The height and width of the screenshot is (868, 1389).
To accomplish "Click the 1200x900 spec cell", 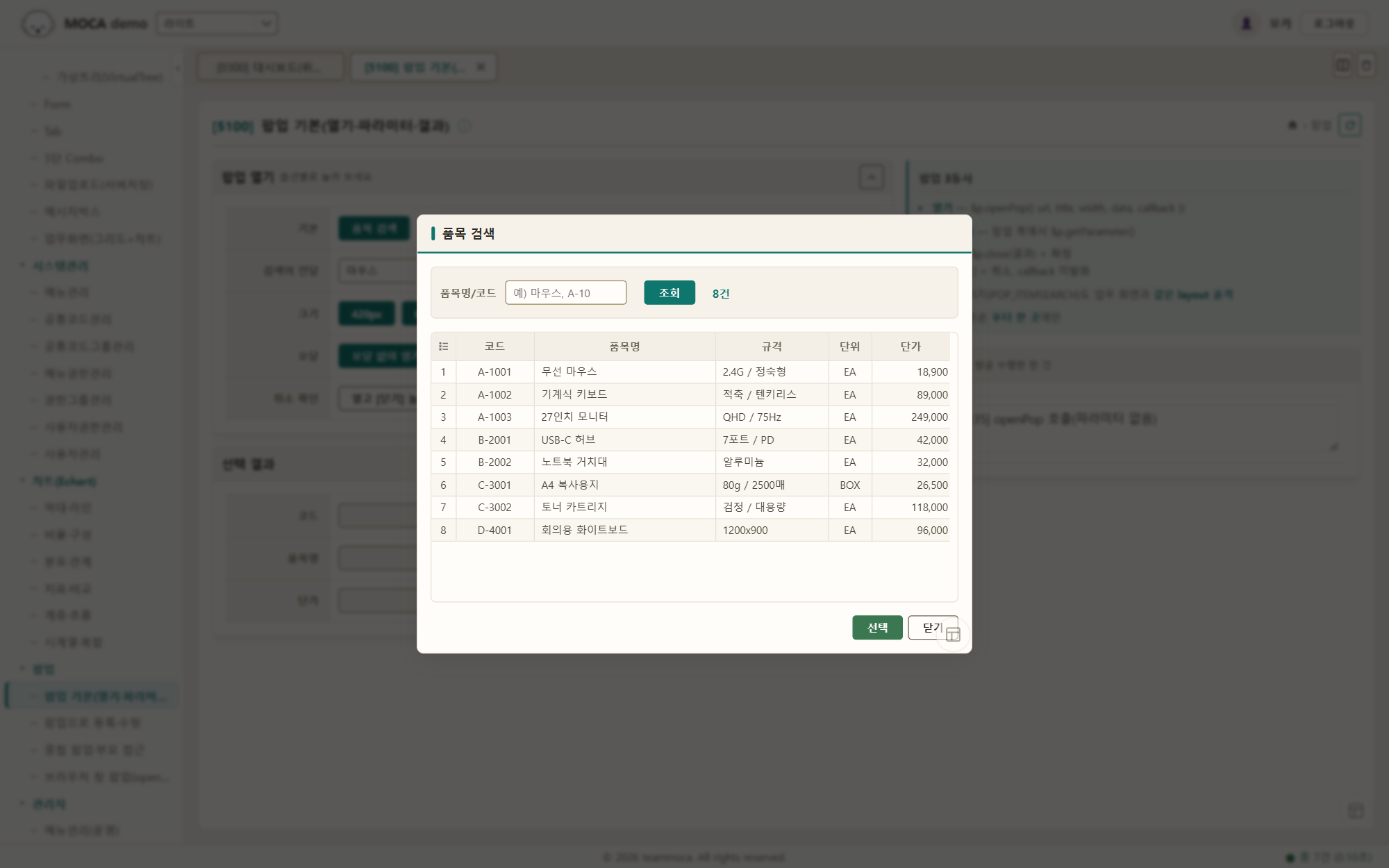I will (772, 530).
